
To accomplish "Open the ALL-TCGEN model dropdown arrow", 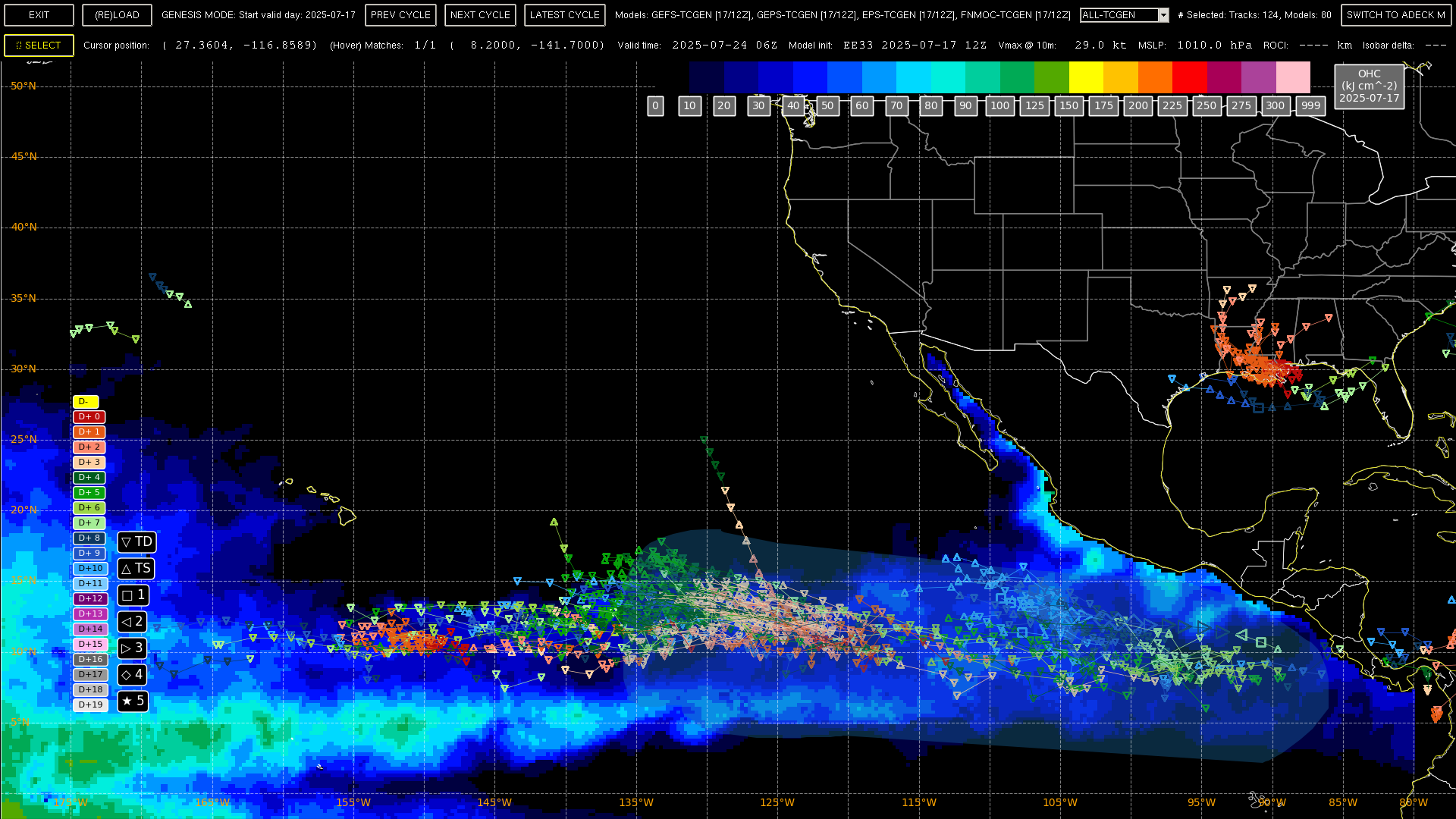I will [1163, 15].
